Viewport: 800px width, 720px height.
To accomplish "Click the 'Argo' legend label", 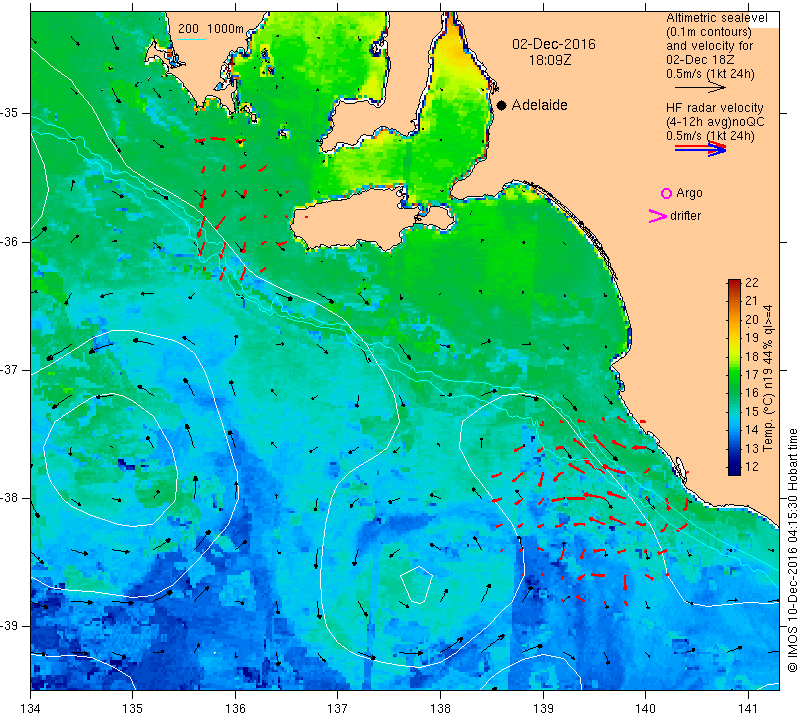I will 689,193.
